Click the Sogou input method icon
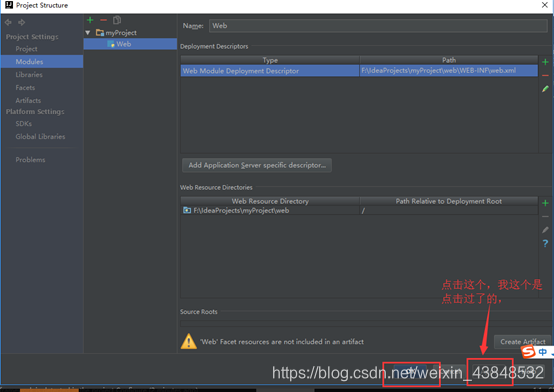The height and width of the screenshot is (392, 554). pos(528,352)
